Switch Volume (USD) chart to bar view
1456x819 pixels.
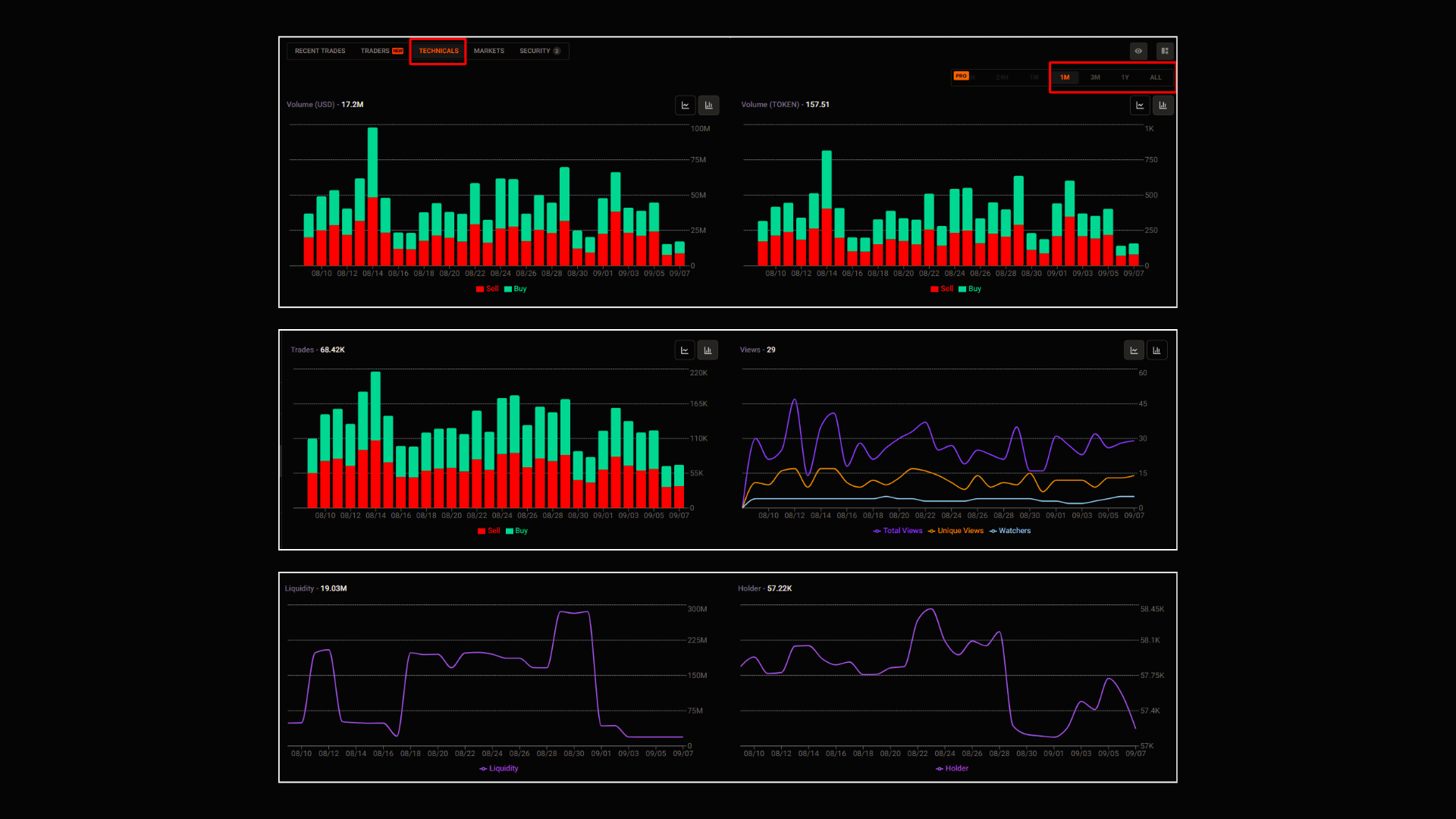click(708, 105)
